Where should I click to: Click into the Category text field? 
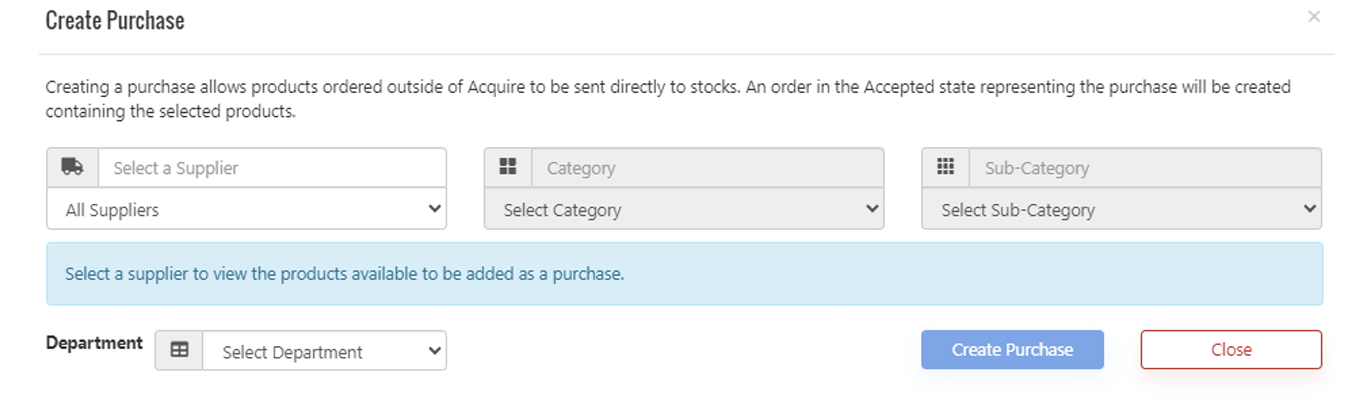(708, 168)
